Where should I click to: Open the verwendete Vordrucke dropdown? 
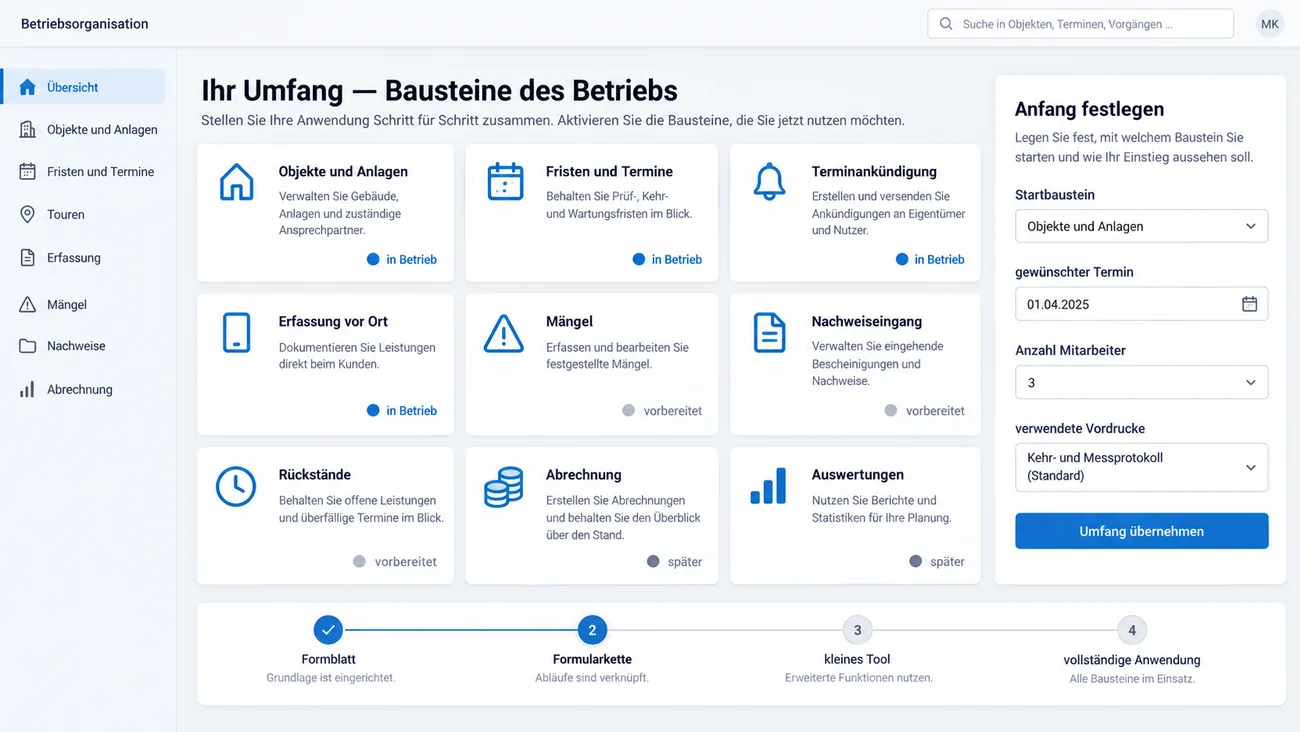pos(1141,467)
